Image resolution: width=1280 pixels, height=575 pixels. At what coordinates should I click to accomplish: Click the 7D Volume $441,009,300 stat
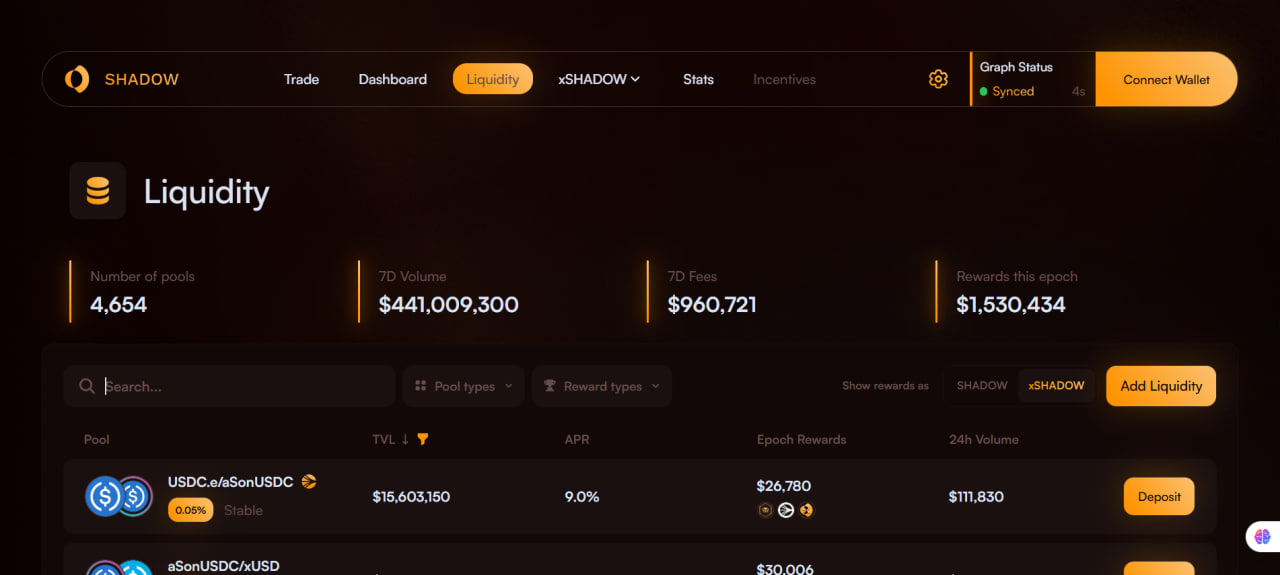click(448, 292)
